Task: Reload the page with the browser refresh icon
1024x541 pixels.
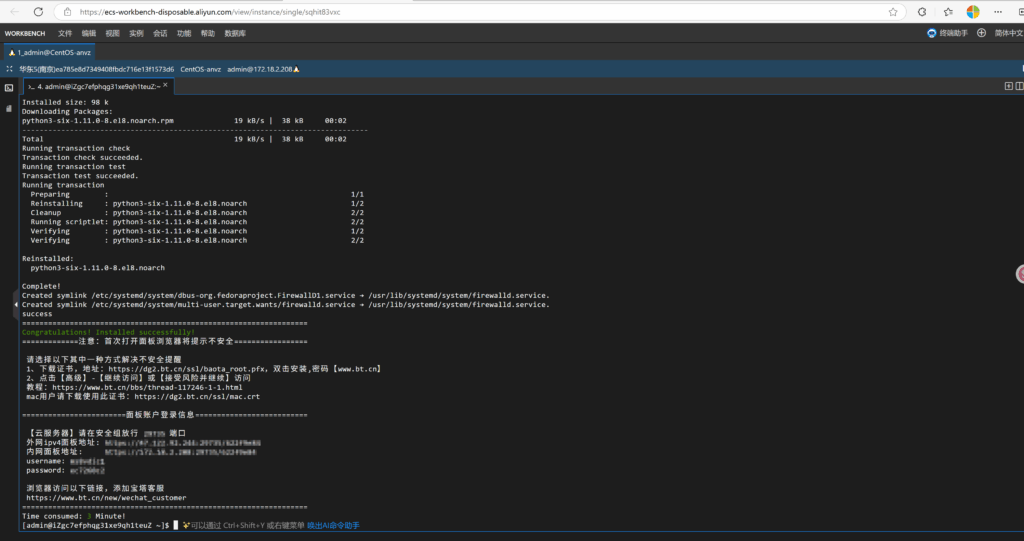Action: click(39, 12)
